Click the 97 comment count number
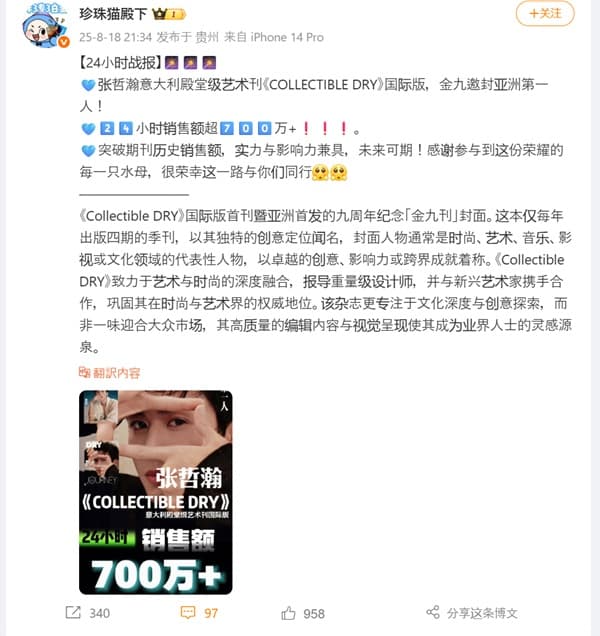 coord(211,613)
